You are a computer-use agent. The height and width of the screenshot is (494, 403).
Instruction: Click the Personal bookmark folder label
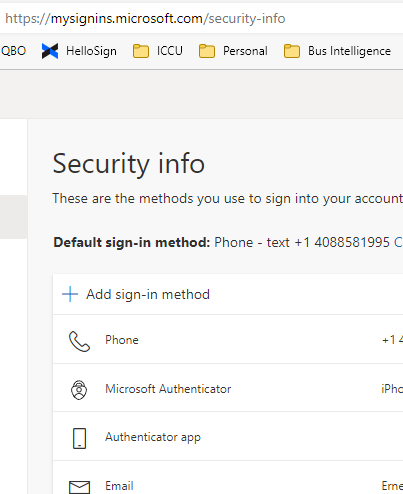(245, 51)
